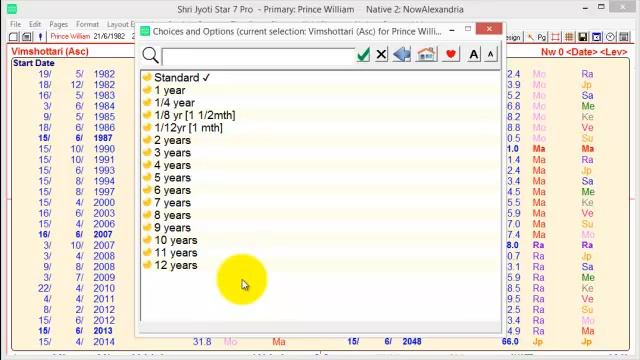Cancel with the black X icon

(381, 54)
